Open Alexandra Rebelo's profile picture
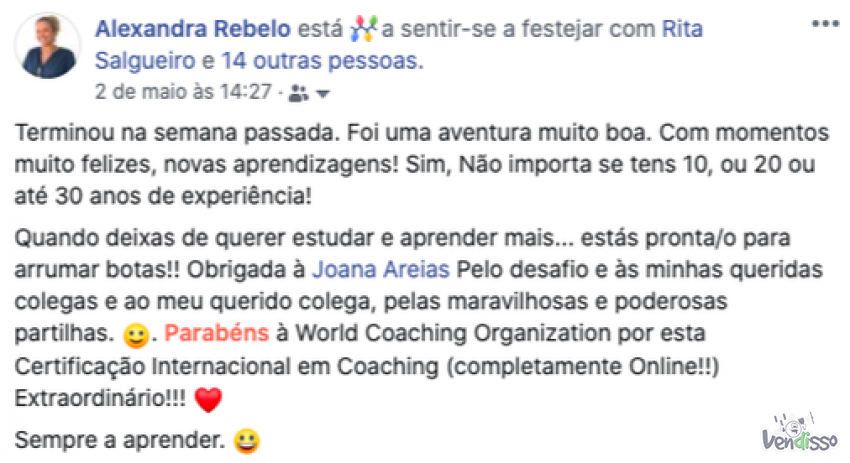The height and width of the screenshot is (463, 850). click(49, 45)
